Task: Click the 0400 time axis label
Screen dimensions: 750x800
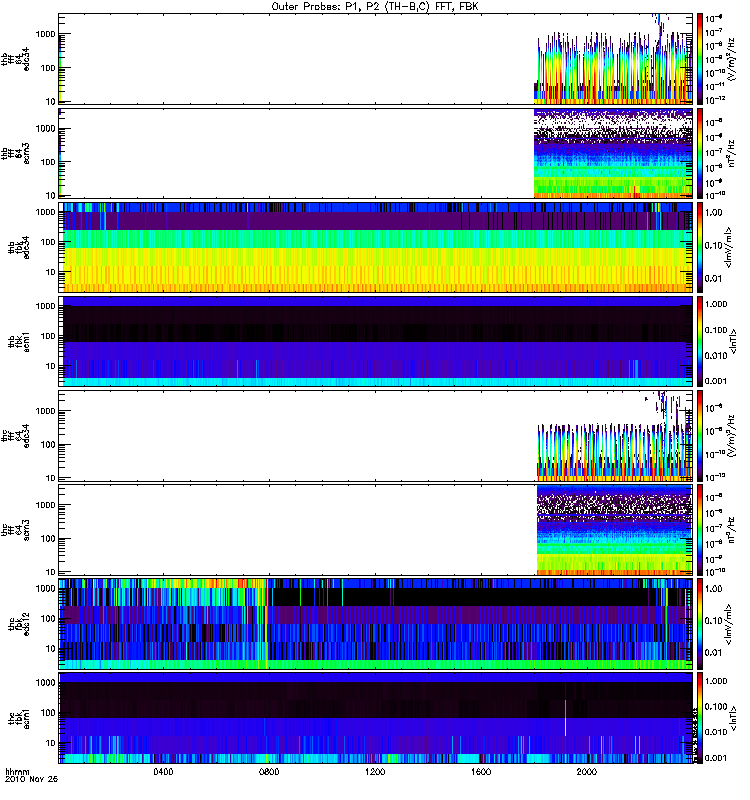Action: pos(163,772)
